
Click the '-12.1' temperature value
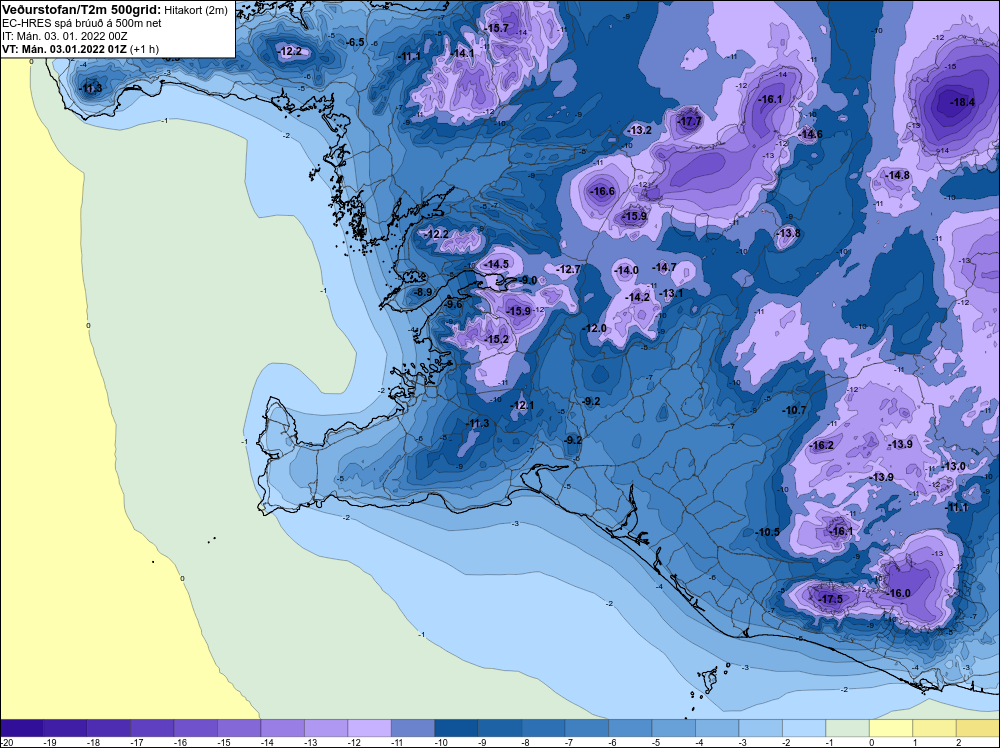coord(522,406)
